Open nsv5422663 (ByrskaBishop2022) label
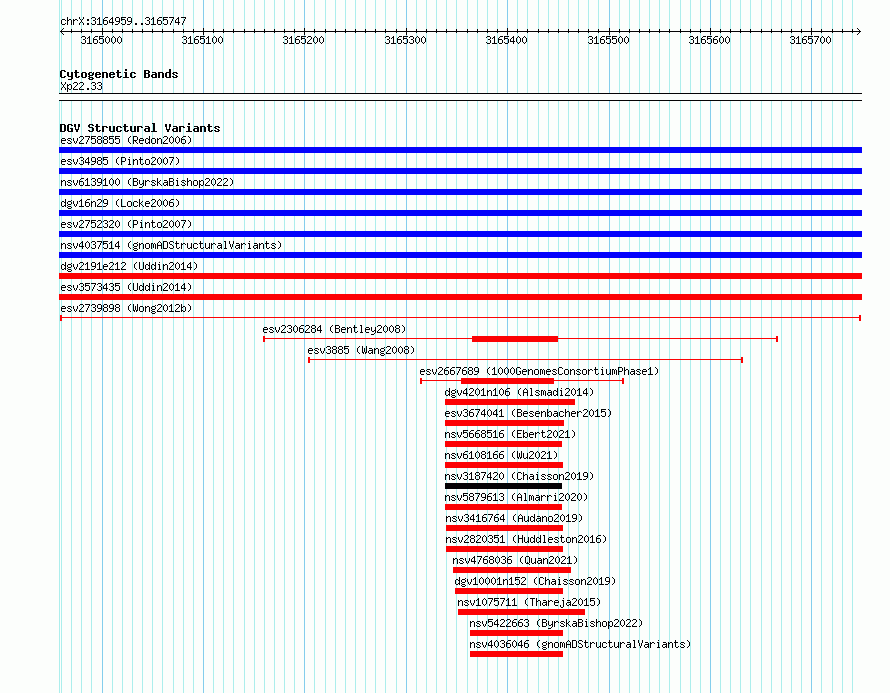Viewport: 890px width, 693px height. (556, 623)
